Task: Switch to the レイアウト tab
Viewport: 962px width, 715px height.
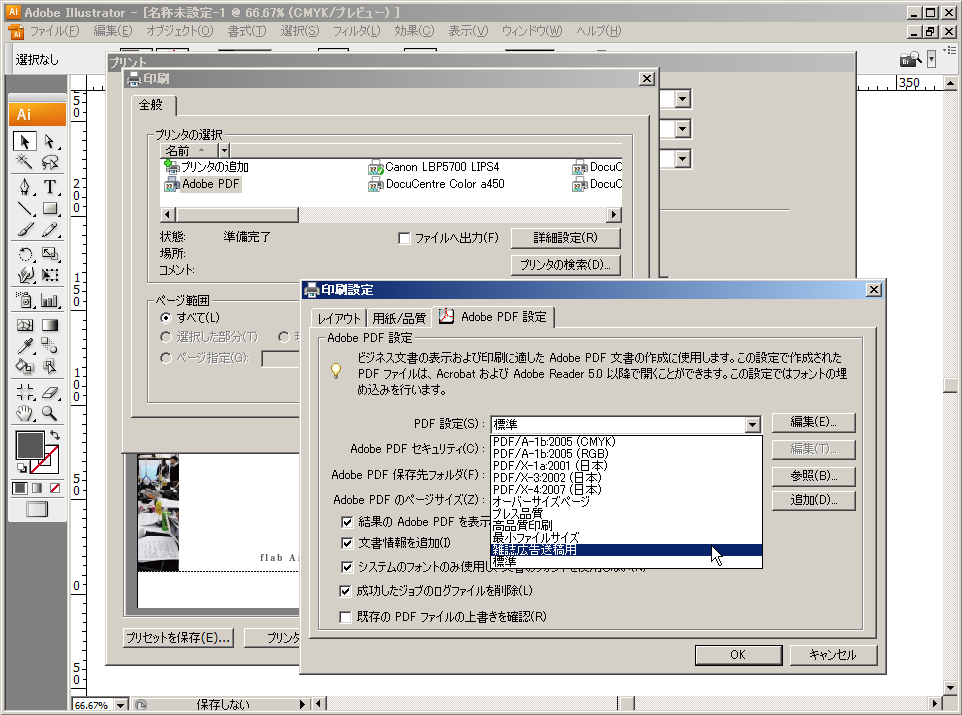Action: pos(339,318)
